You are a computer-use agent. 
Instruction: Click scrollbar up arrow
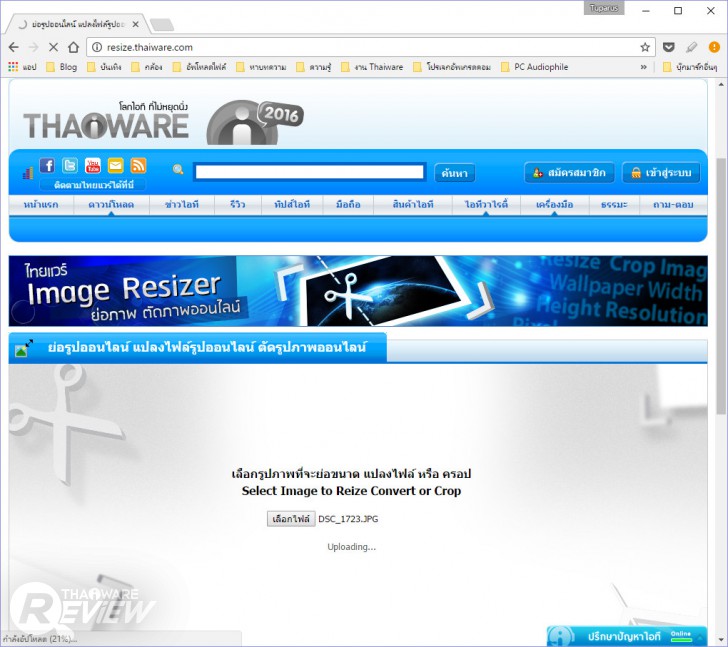pyautogui.click(x=721, y=85)
